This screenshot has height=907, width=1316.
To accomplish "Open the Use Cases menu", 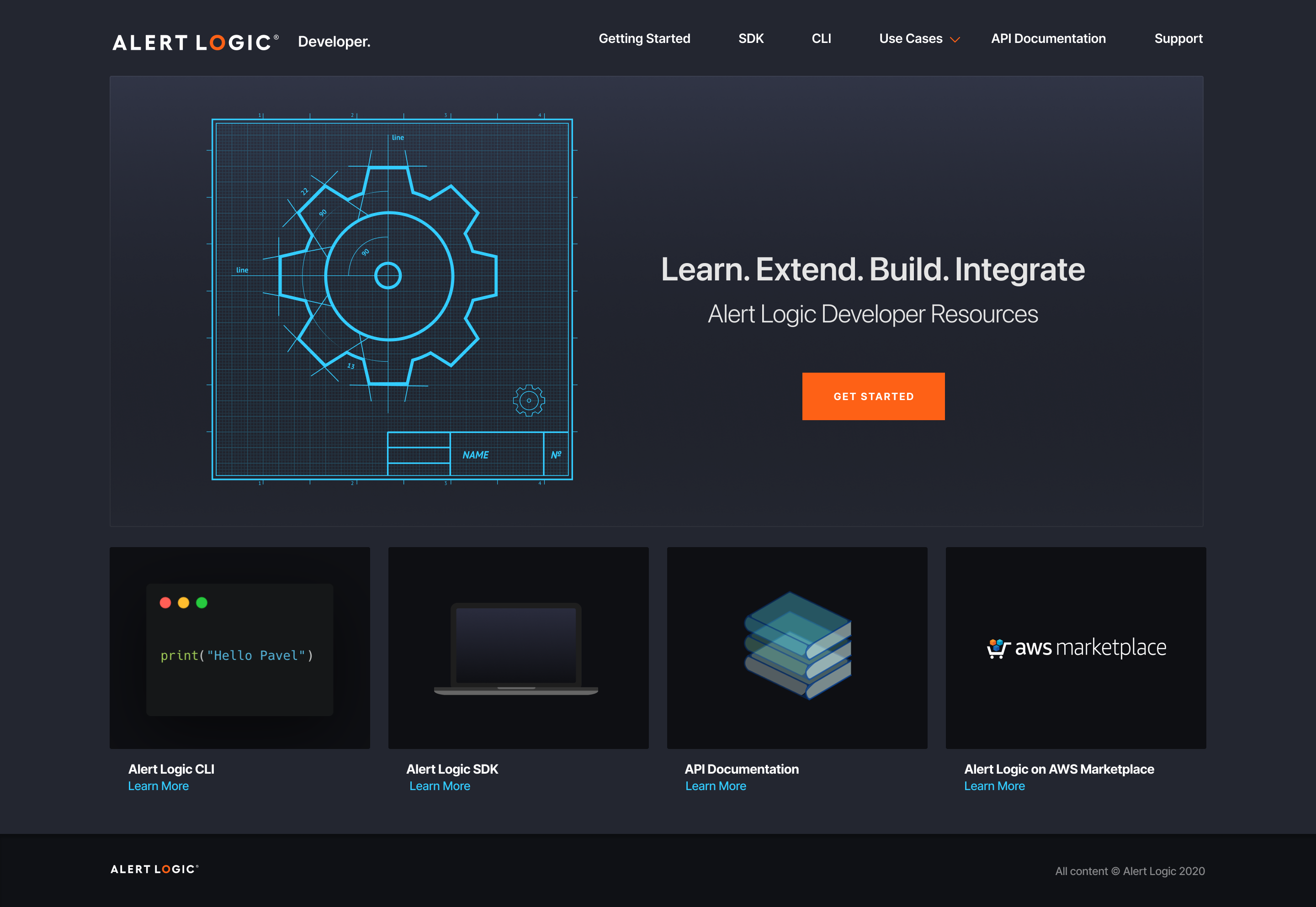I will (x=911, y=39).
